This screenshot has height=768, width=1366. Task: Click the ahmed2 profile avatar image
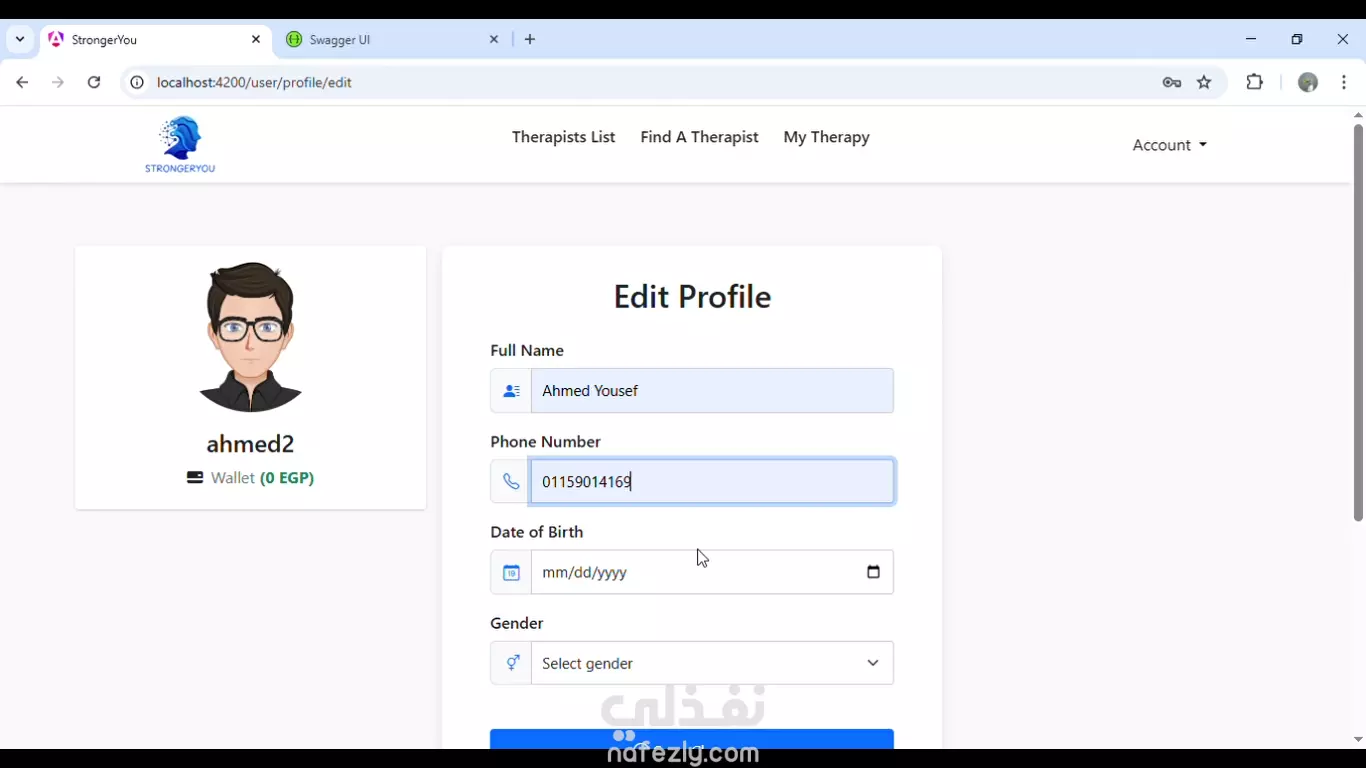tap(250, 337)
